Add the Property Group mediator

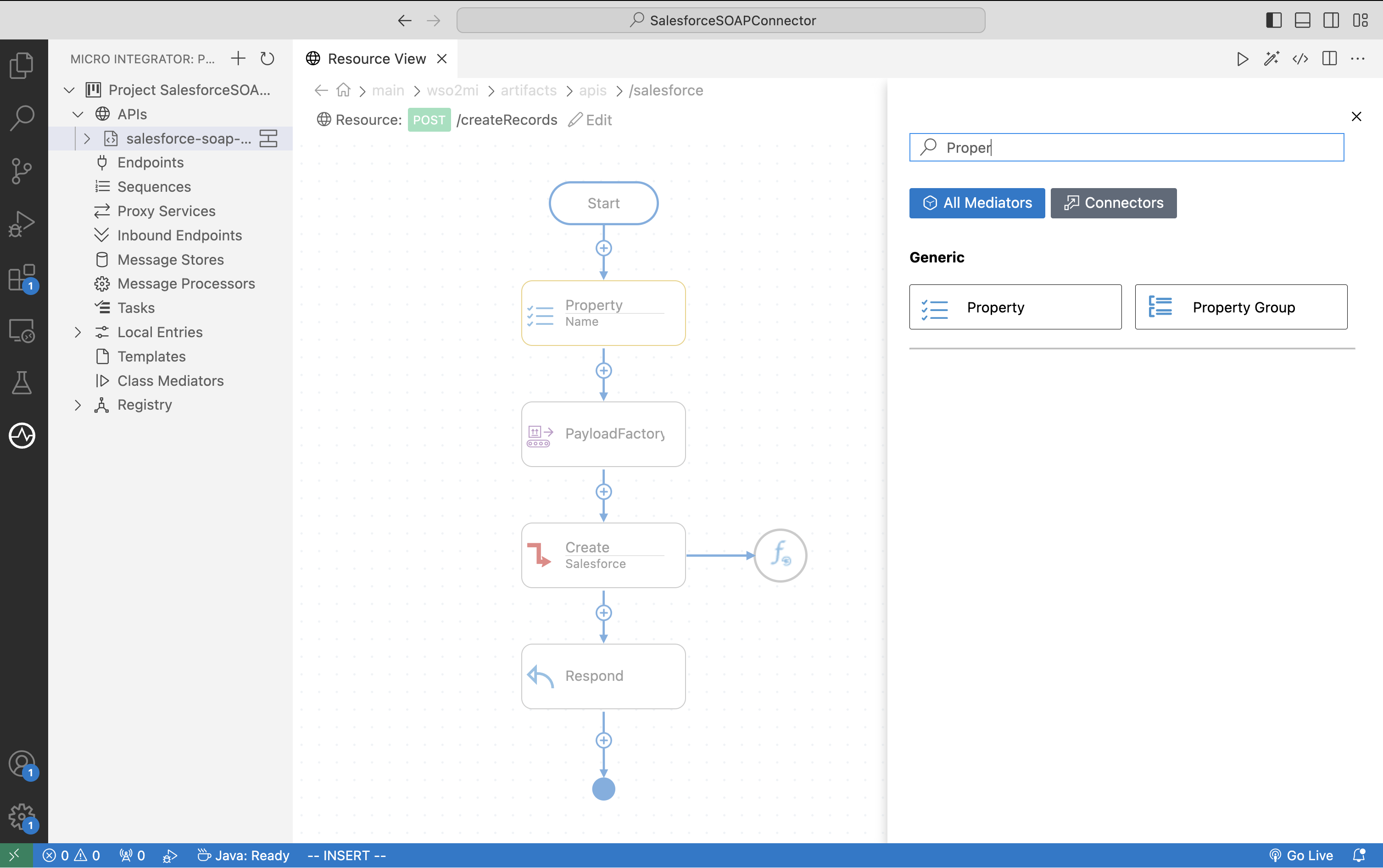coord(1241,307)
